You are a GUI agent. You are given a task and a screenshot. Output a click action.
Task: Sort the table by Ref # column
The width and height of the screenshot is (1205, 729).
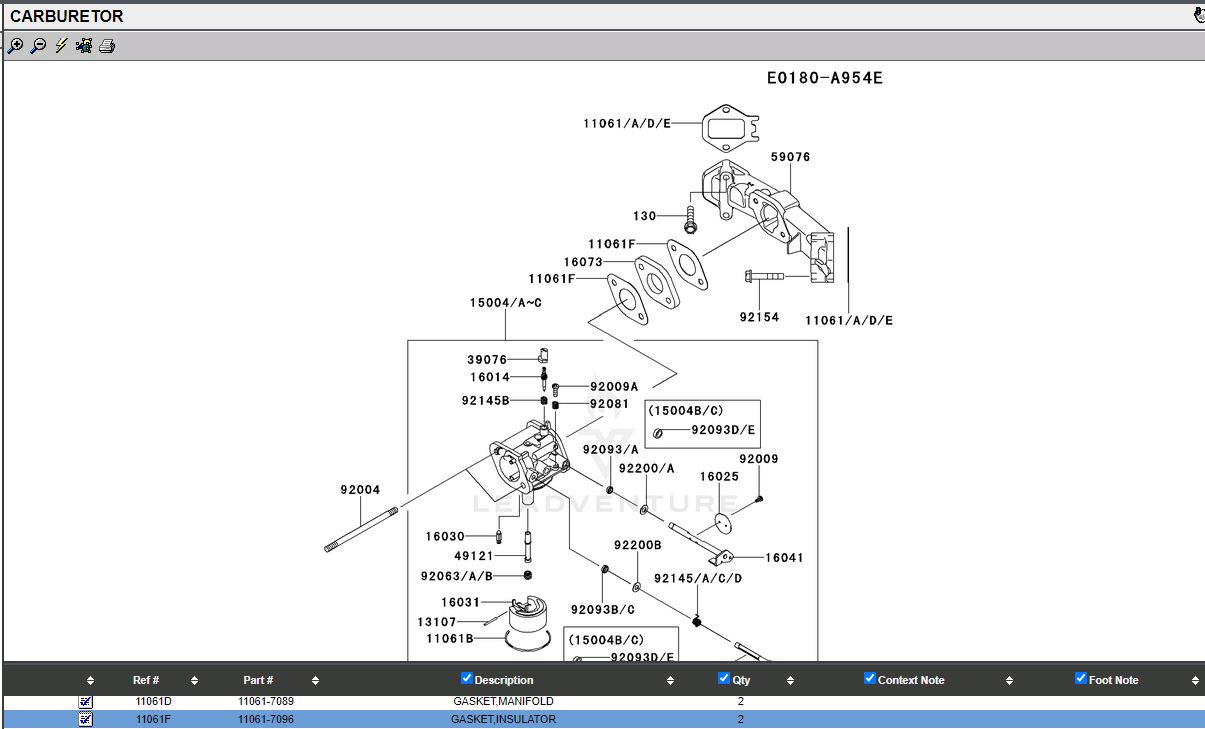[146, 680]
